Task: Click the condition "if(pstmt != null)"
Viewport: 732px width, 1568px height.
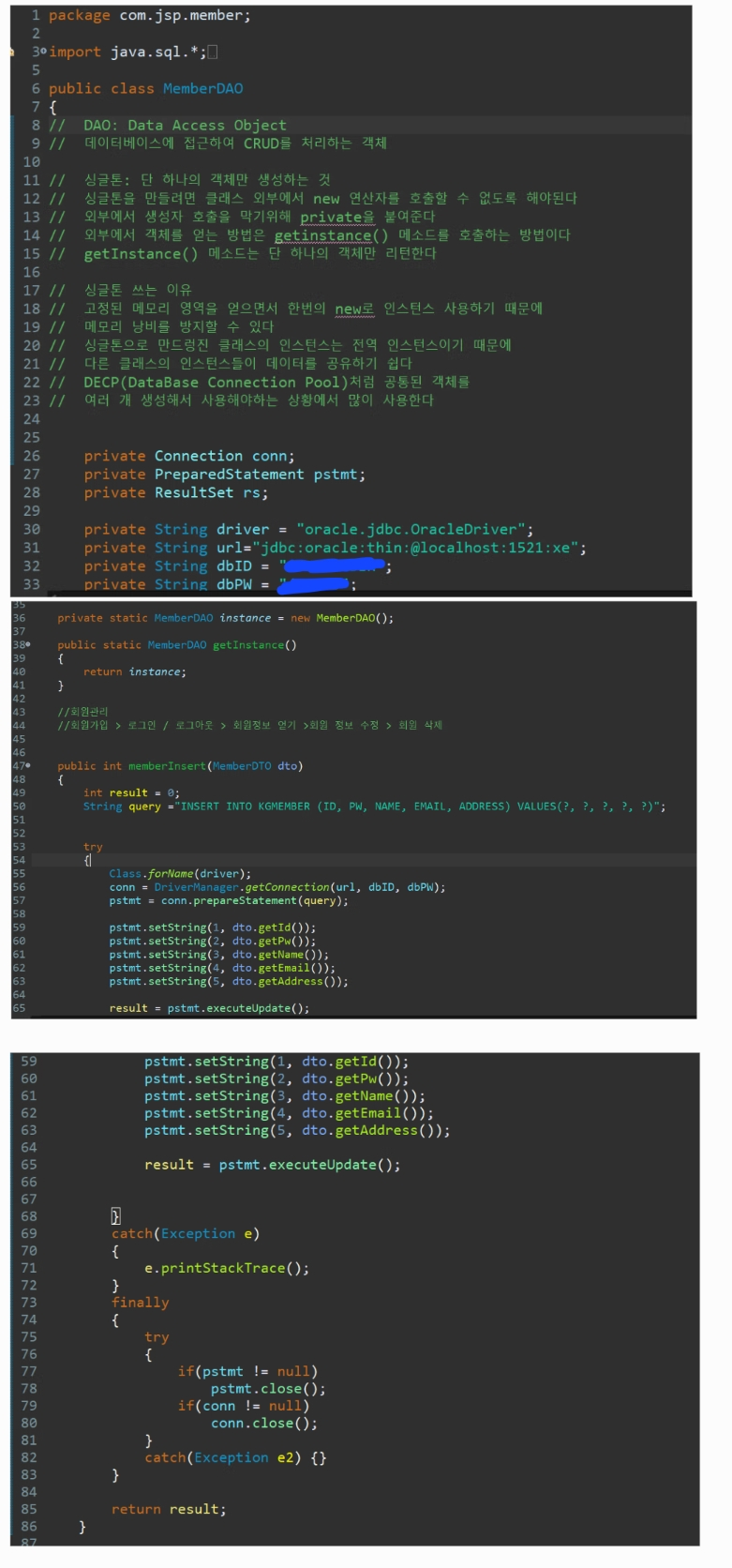Action: tap(248, 1372)
